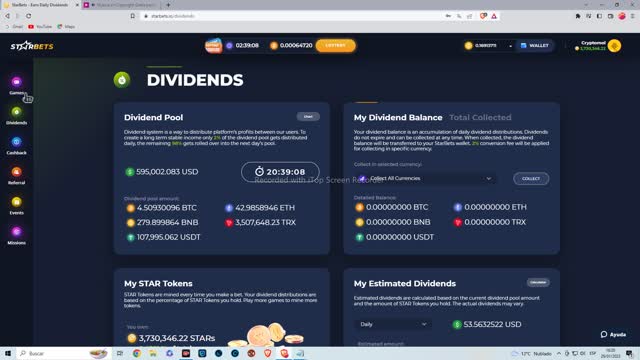Click the ETH icon in Dividend Pool
This screenshot has height=360, width=640.
click(x=229, y=208)
